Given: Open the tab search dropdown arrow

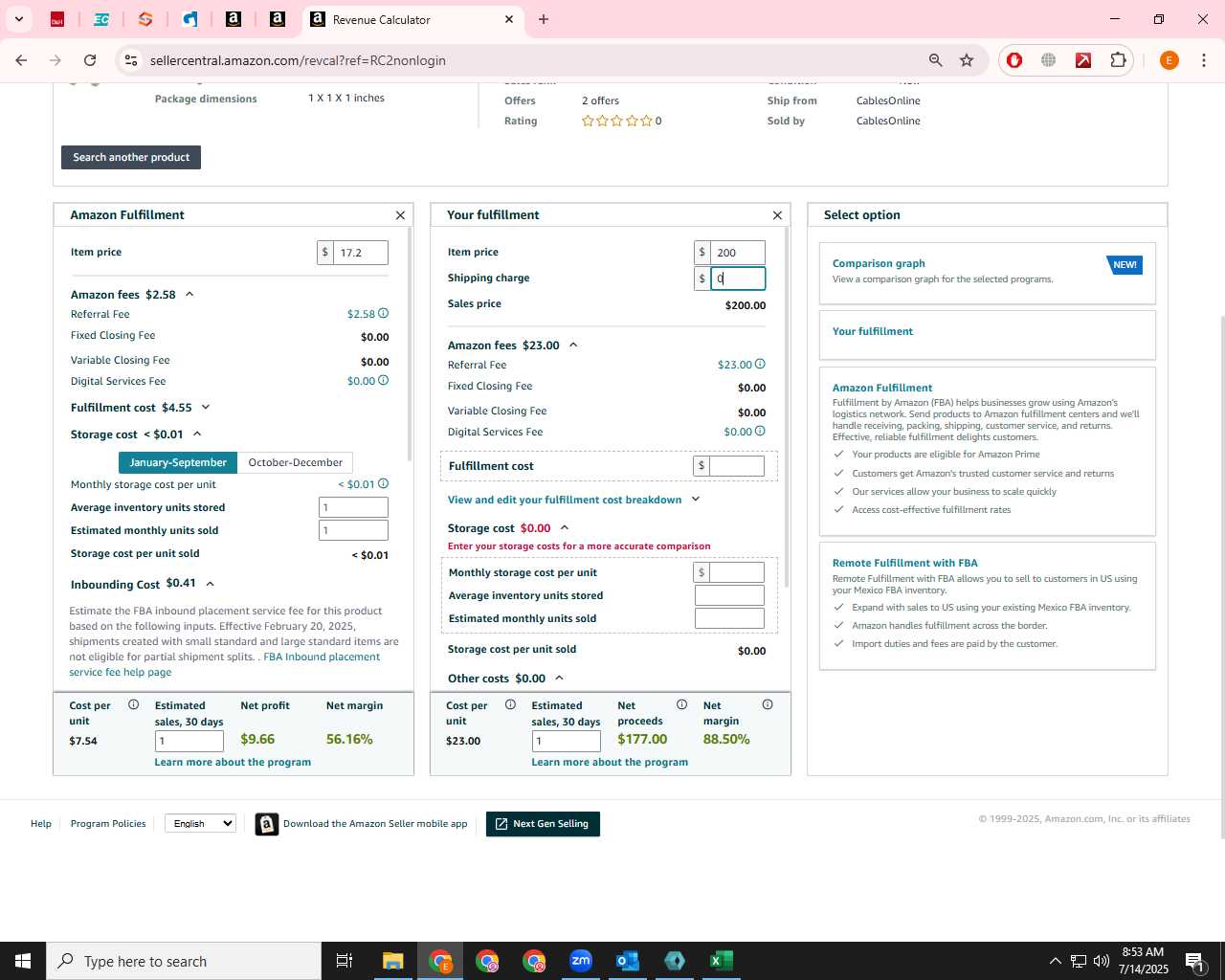Looking at the screenshot, I should pos(18,19).
